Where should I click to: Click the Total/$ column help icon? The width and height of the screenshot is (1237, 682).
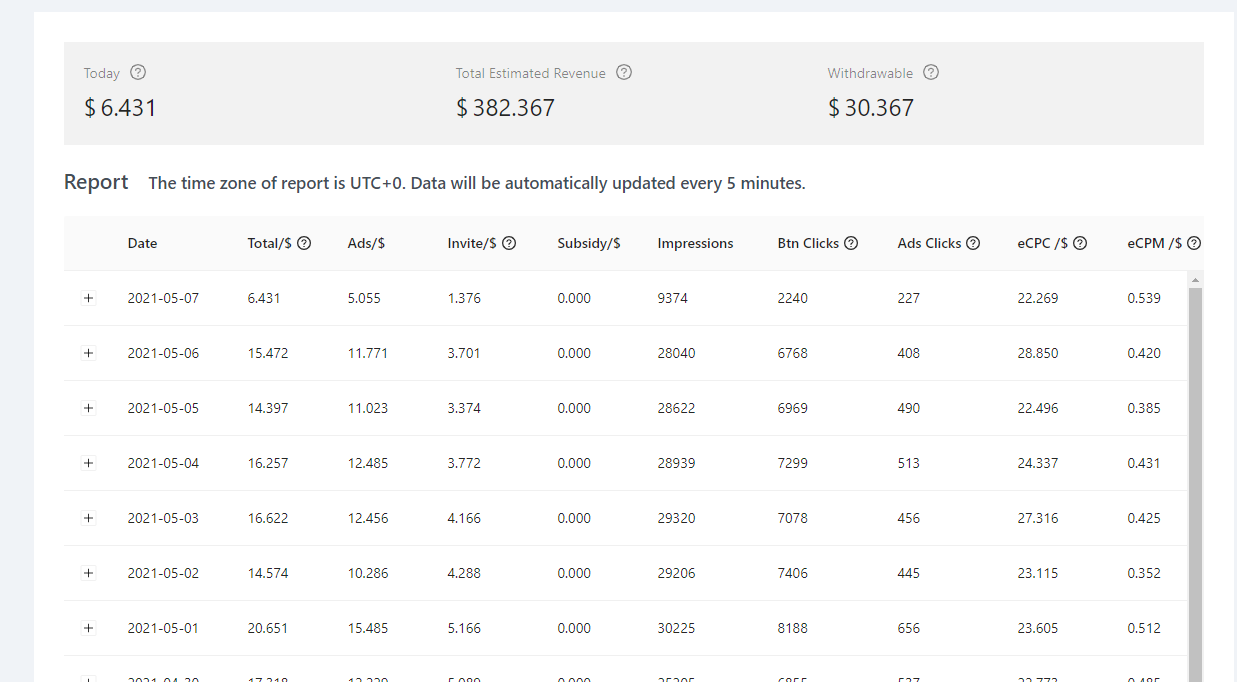pos(304,243)
